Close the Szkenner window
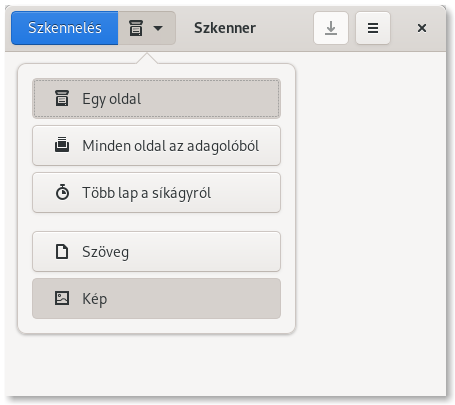This screenshot has width=455, height=405. (422, 28)
